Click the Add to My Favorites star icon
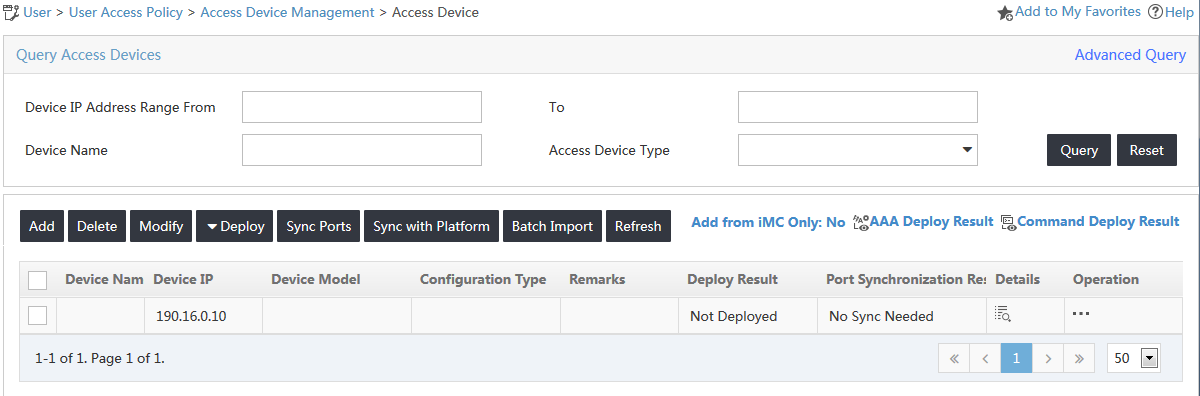The image size is (1200, 396). (1006, 13)
